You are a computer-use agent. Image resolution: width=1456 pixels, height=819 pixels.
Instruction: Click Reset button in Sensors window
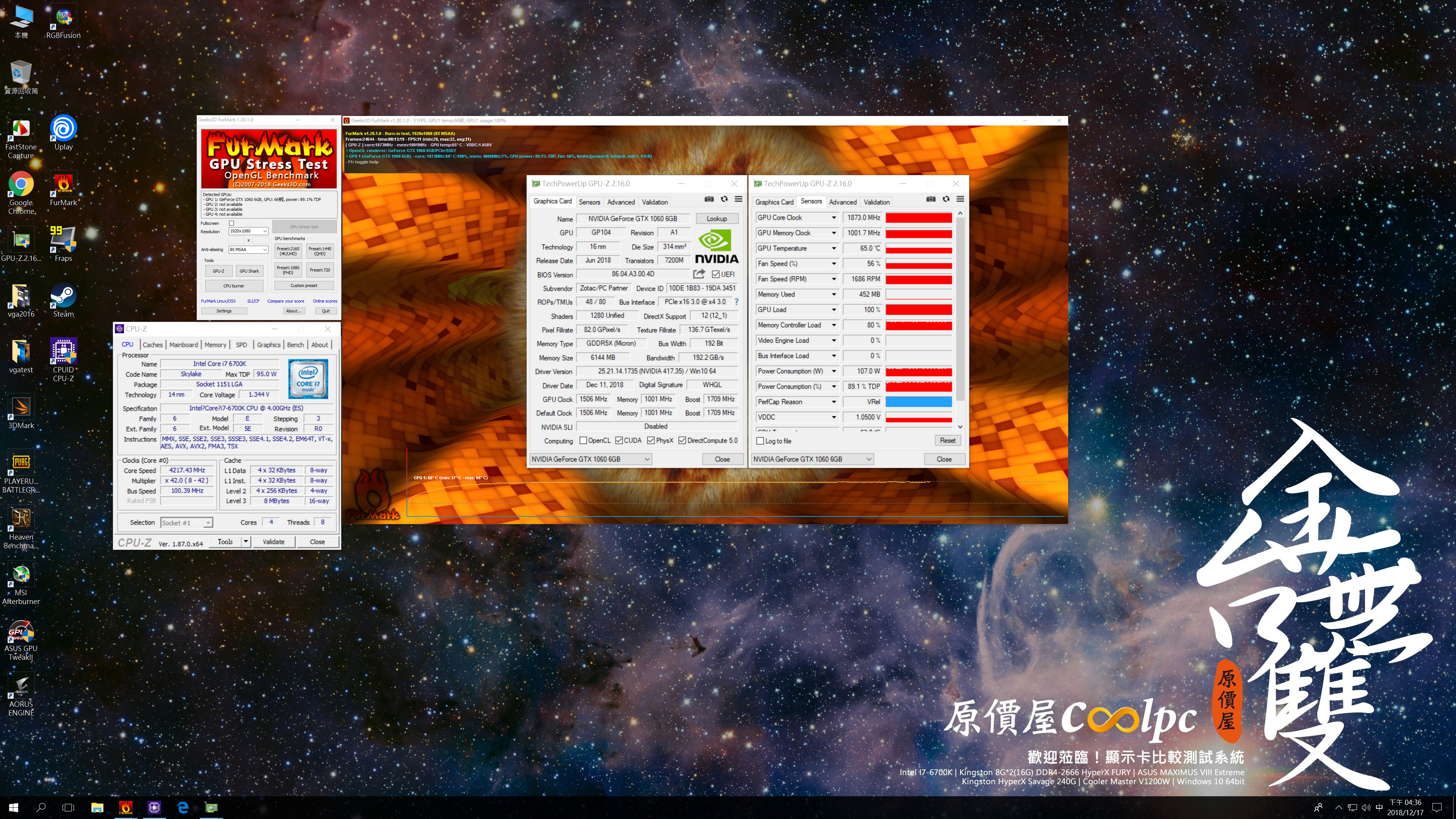(x=947, y=440)
